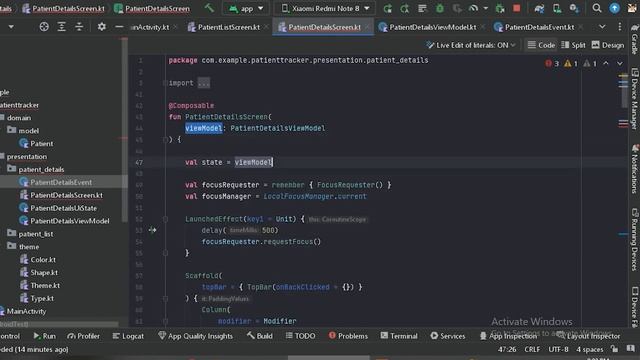
Task: Click the Search Everywhere magnifier icon
Action: (597, 8)
